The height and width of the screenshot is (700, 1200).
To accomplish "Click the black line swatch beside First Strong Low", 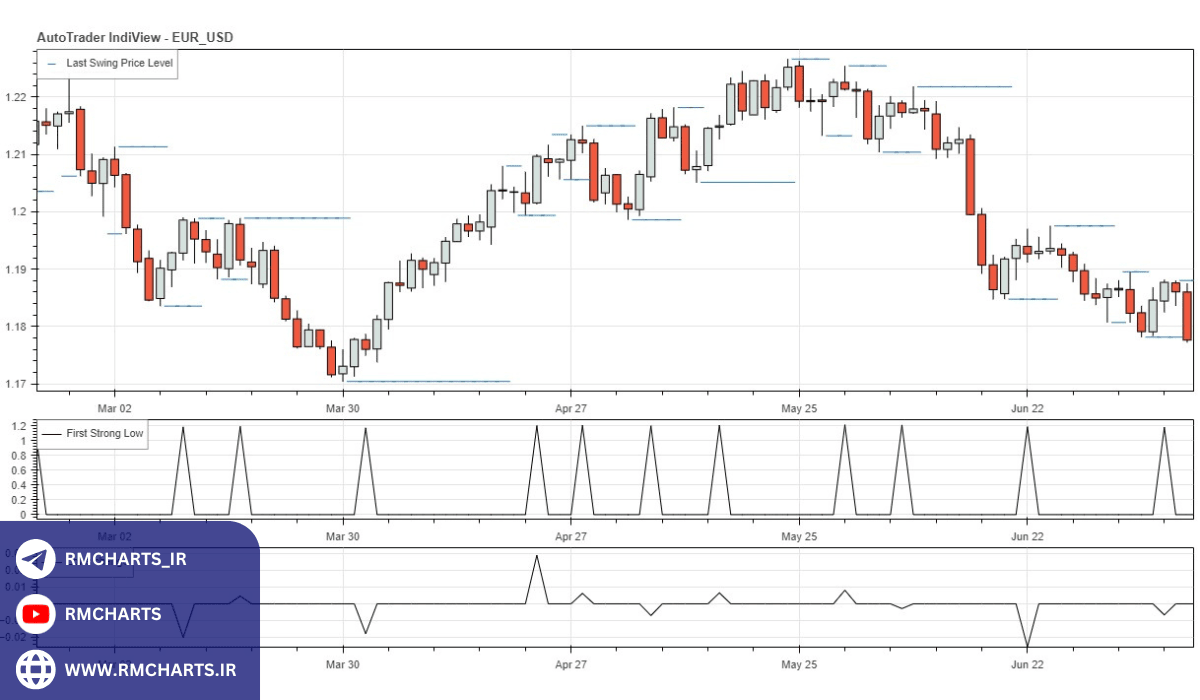I will [52, 434].
